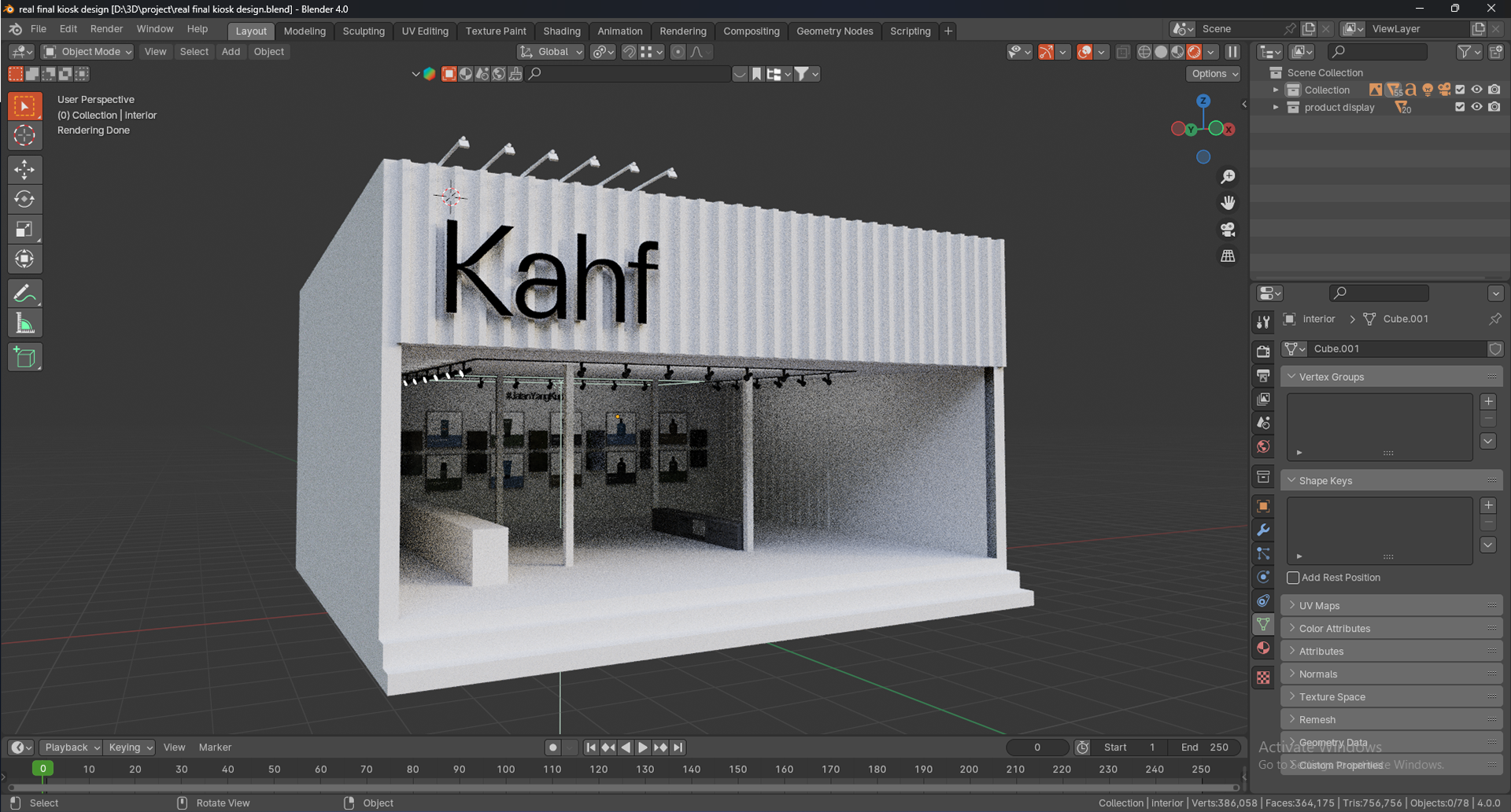Click the current frame number field
Screen dimensions: 1511x812
point(1037,747)
